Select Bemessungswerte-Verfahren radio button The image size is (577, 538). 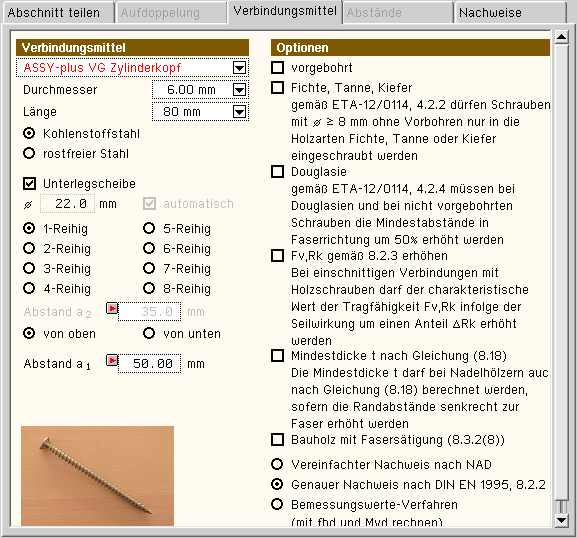click(277, 504)
